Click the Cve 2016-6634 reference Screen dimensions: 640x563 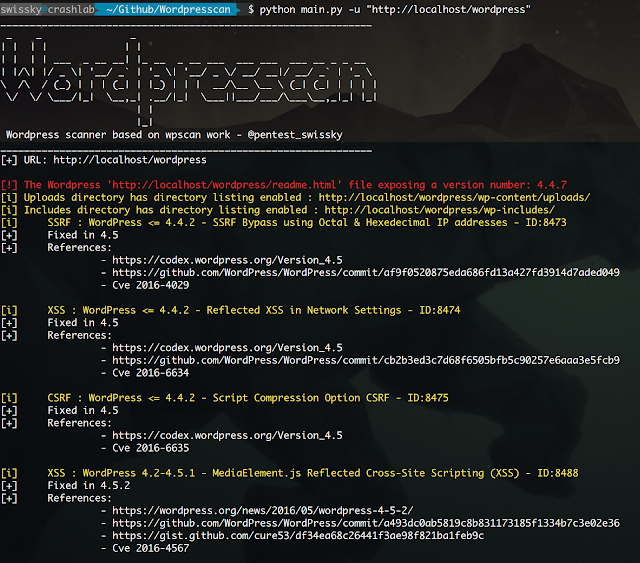coord(151,373)
